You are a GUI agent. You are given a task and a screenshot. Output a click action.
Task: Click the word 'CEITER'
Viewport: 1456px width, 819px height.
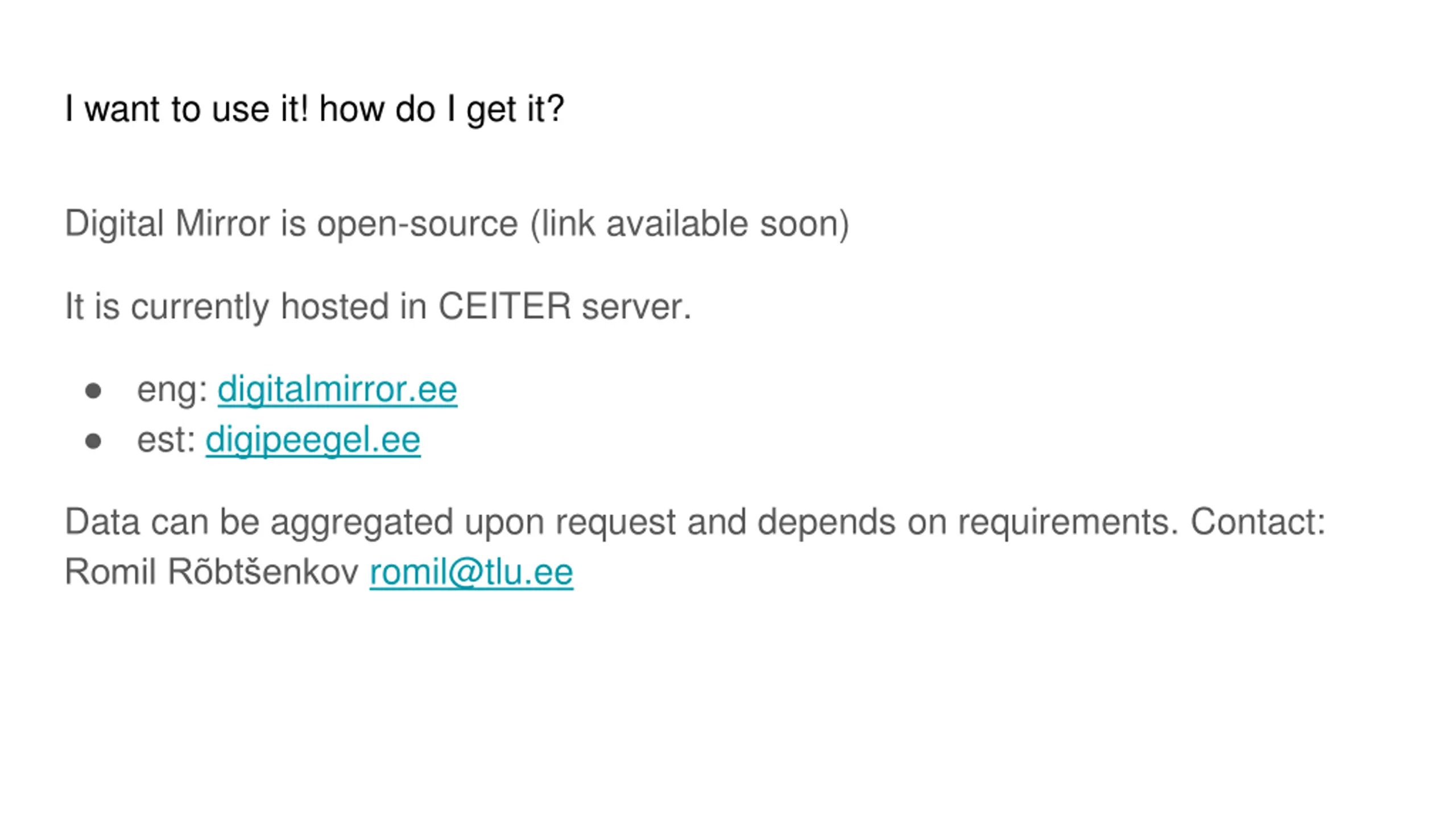click(x=504, y=307)
